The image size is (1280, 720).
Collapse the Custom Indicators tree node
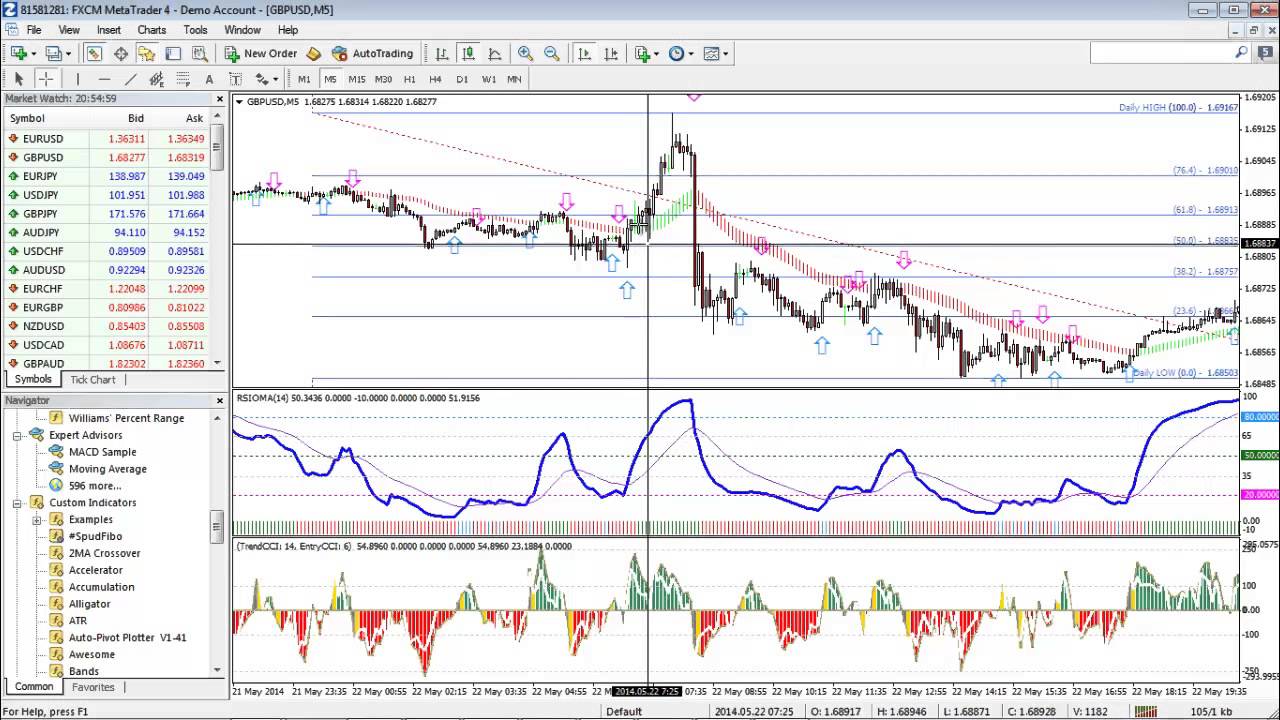18,502
